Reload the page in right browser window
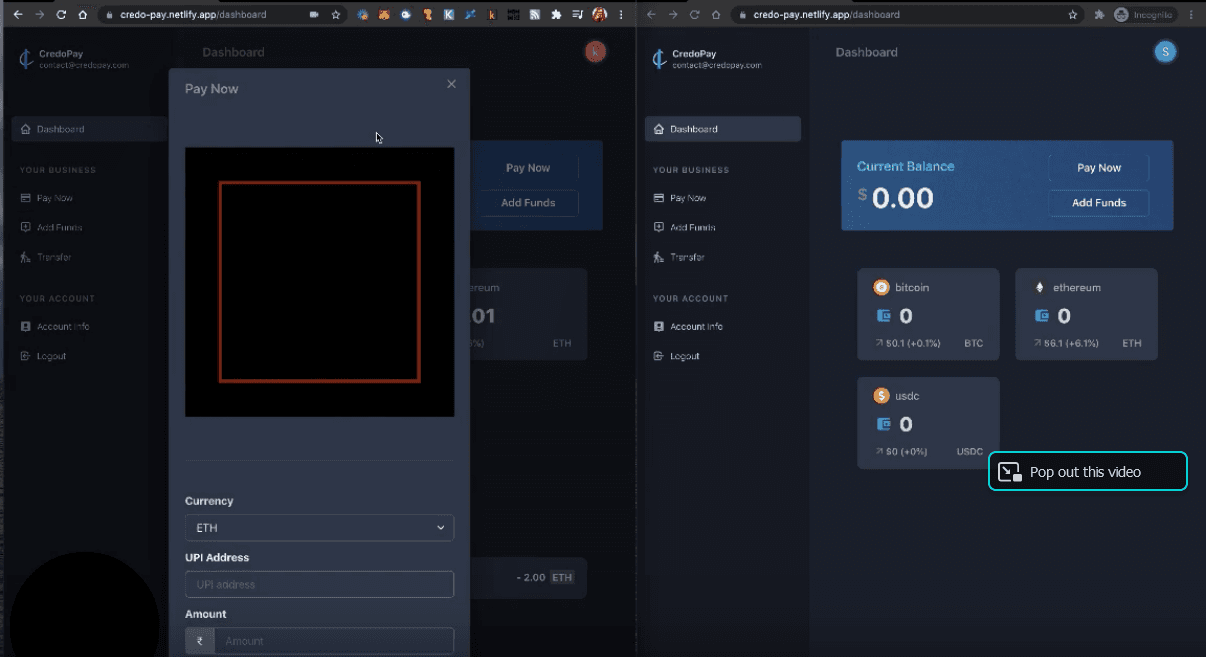This screenshot has width=1206, height=657. coord(694,15)
